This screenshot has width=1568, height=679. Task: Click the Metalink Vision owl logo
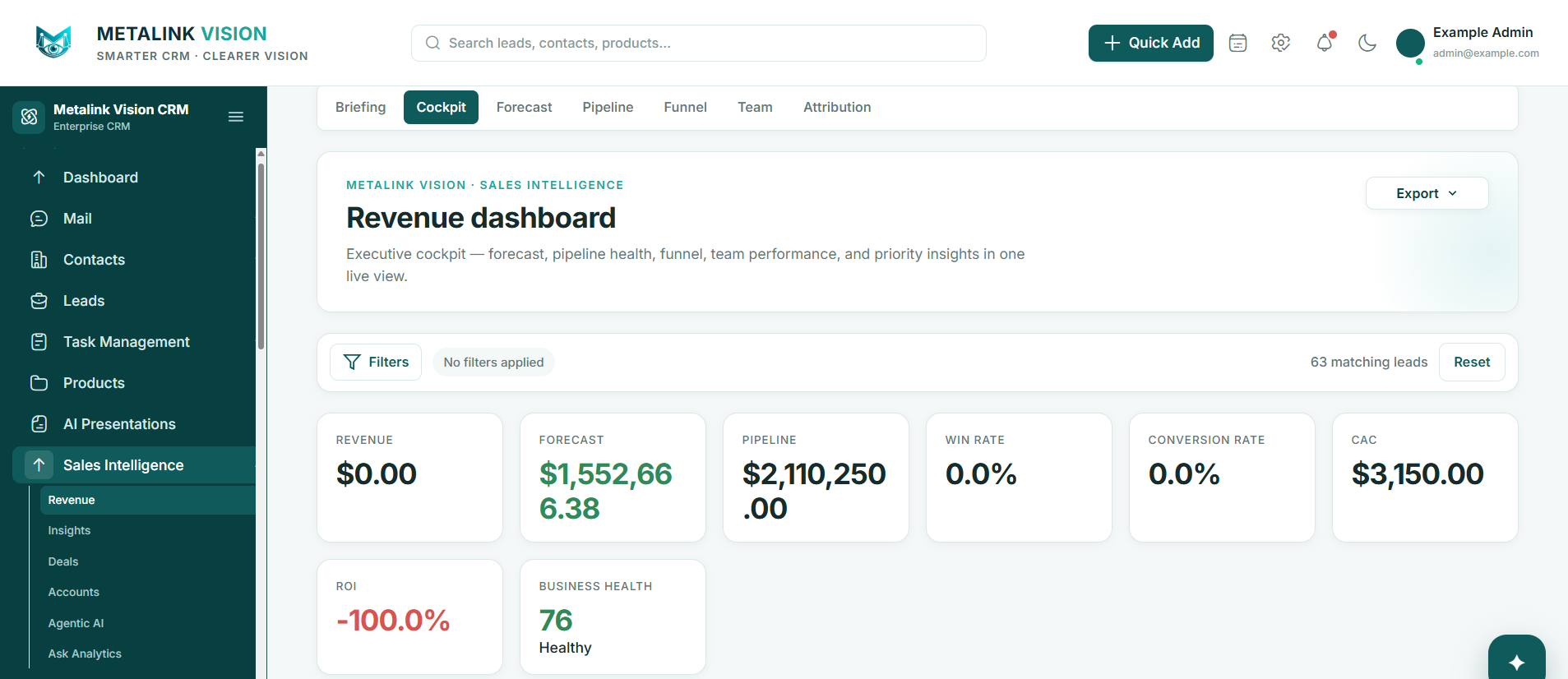pos(53,42)
